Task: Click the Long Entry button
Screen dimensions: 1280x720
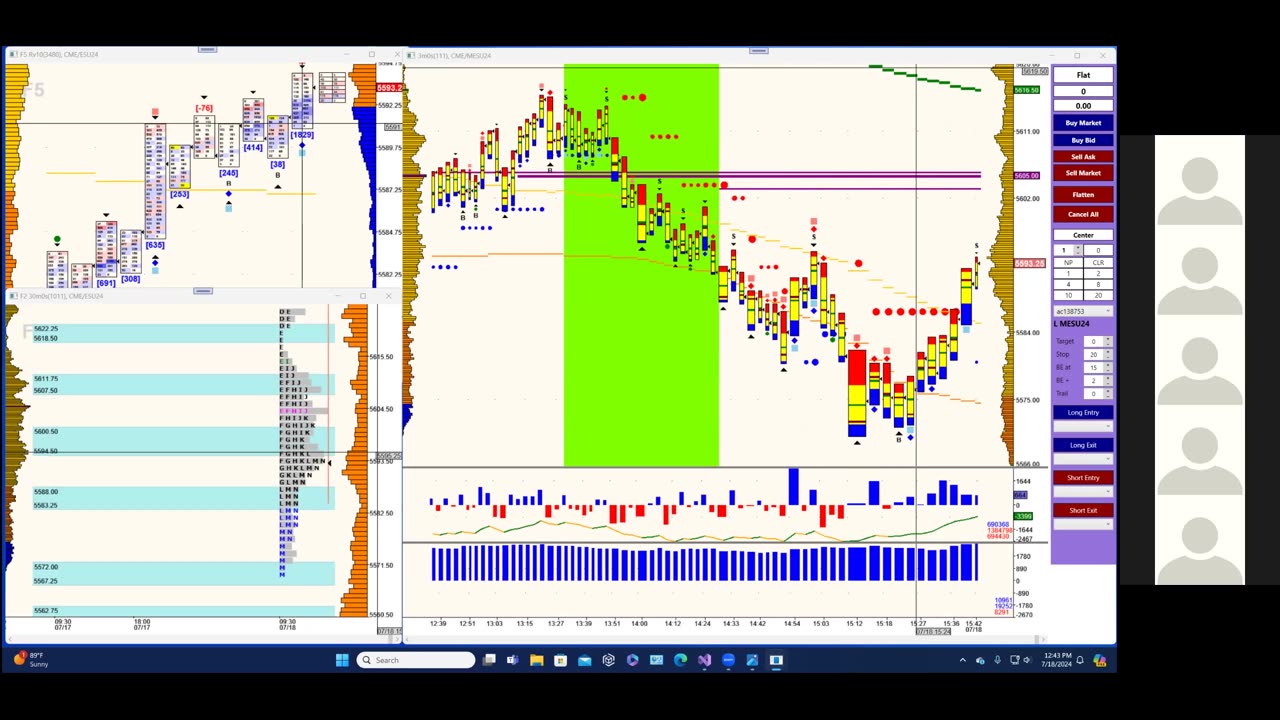Action: (1083, 412)
